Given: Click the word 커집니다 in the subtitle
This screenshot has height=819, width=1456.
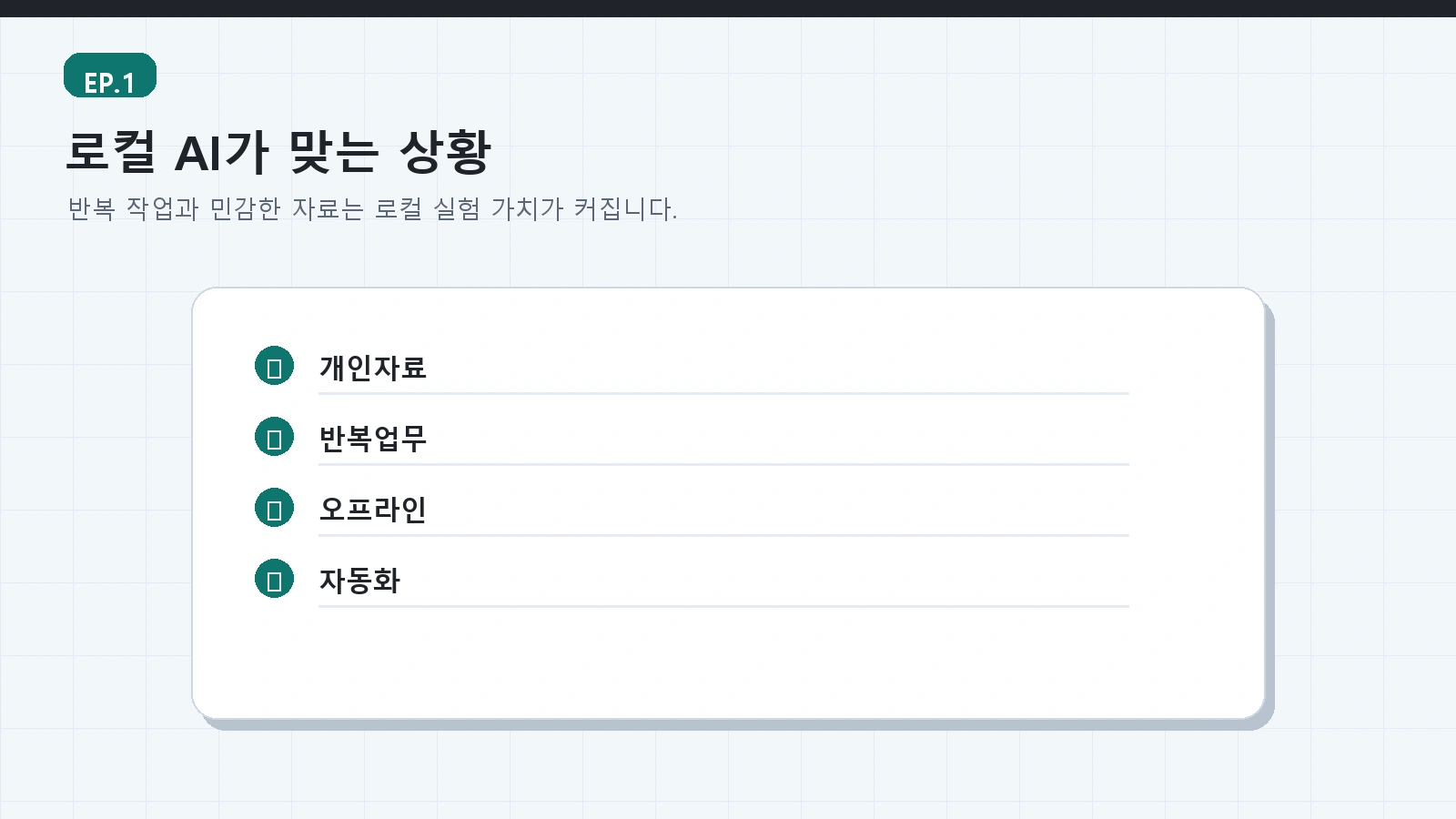Looking at the screenshot, I should pyautogui.click(x=625, y=208).
